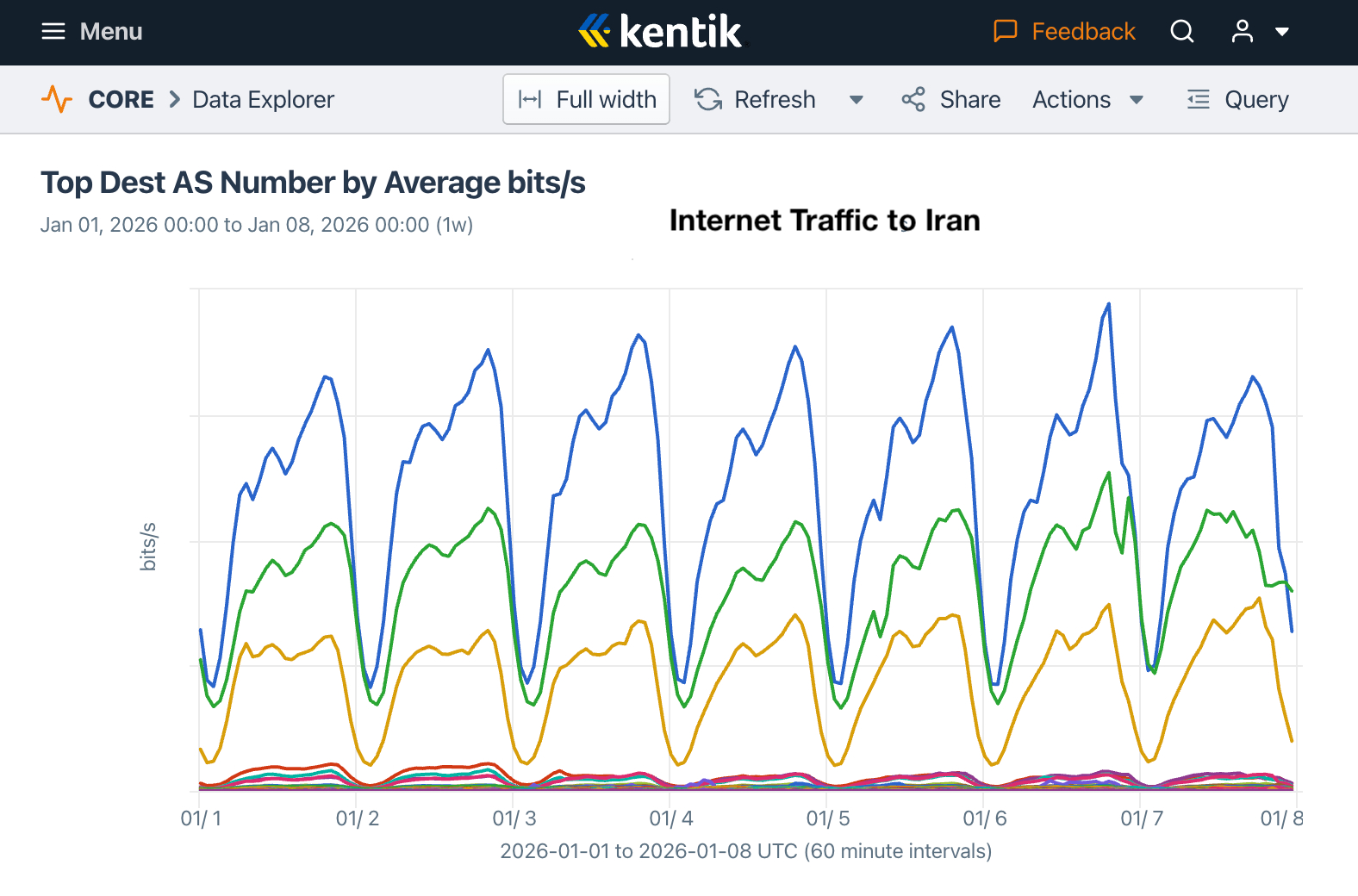Go to CORE in the breadcrumb
Screen dimensions: 1358x896
121,100
